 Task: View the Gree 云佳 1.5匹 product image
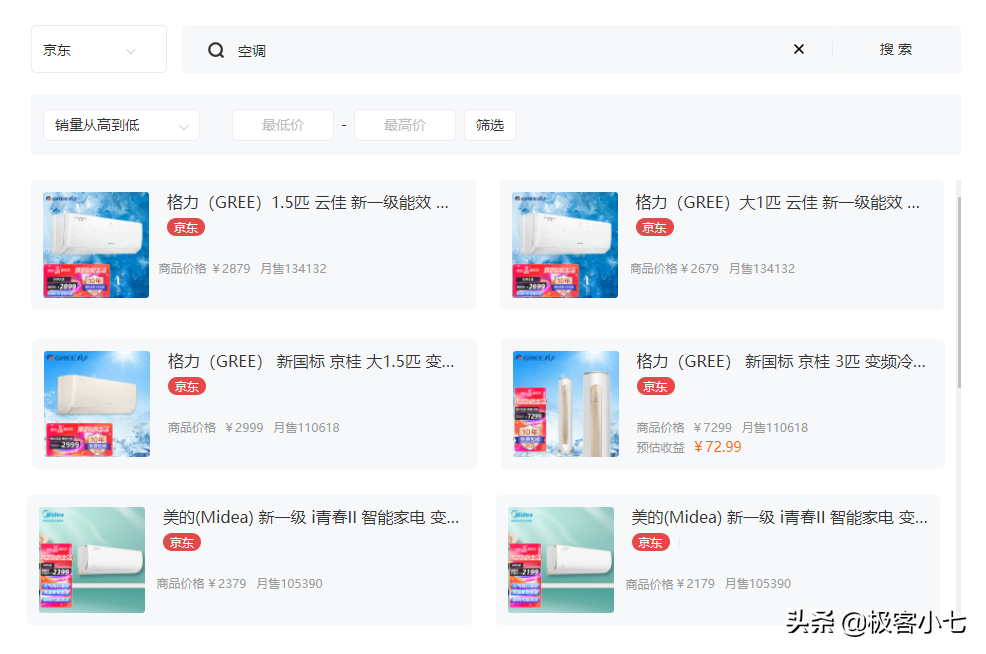point(96,244)
